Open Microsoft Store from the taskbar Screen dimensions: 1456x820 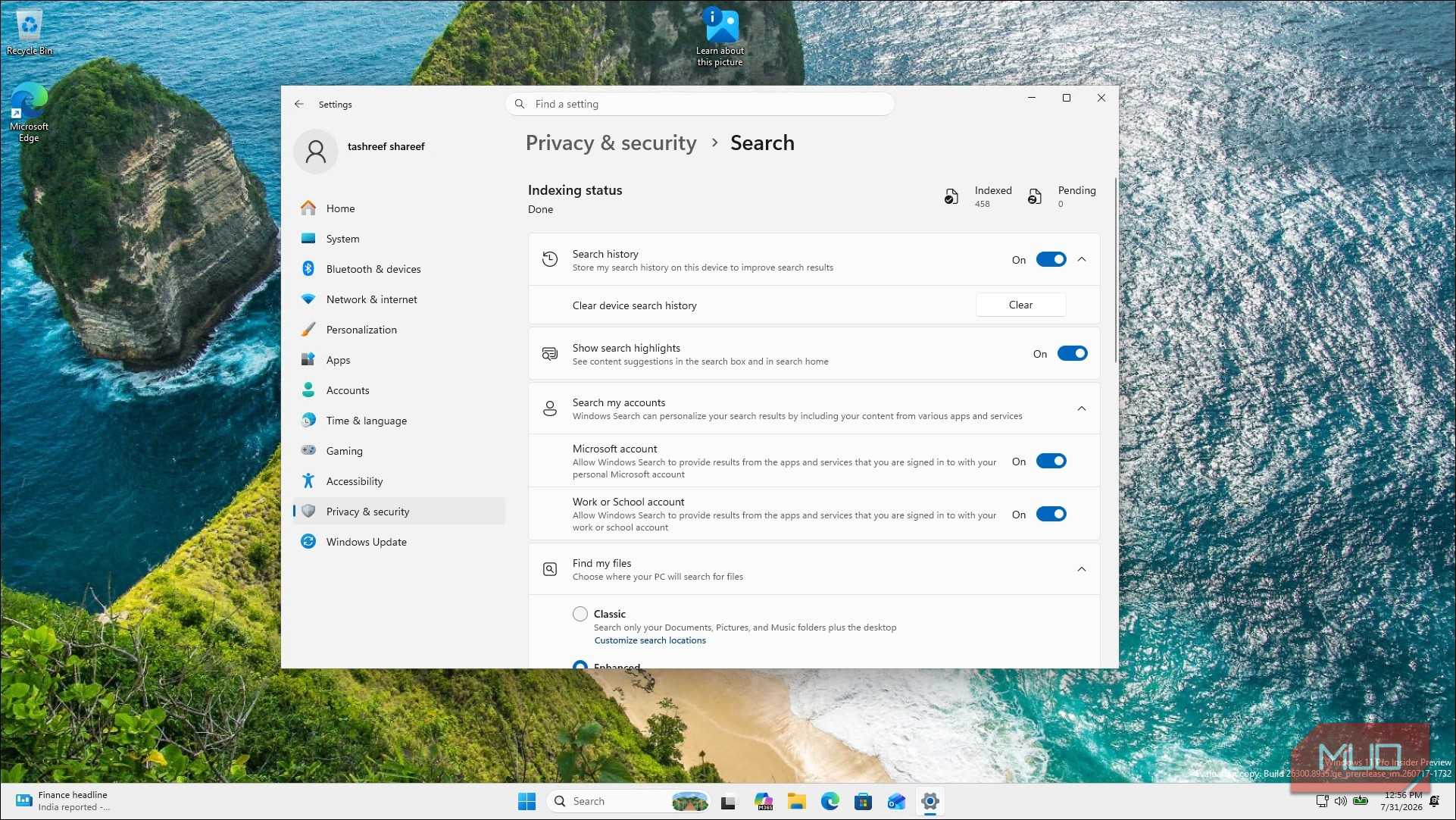click(863, 801)
